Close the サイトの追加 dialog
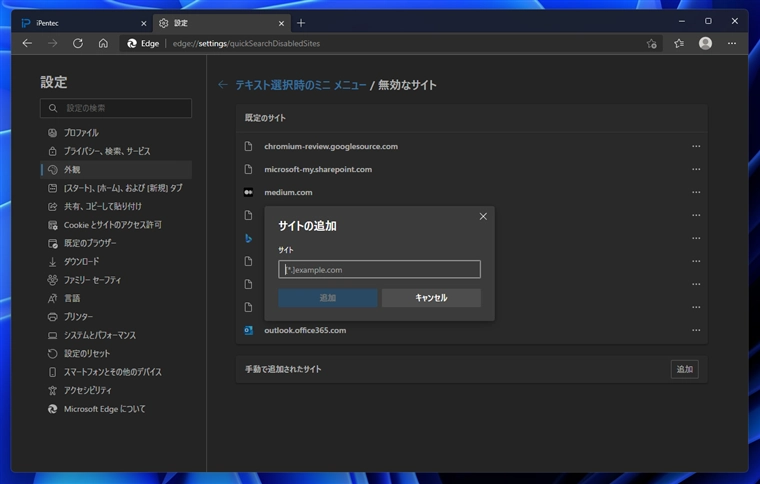The height and width of the screenshot is (484, 760). pos(483,217)
